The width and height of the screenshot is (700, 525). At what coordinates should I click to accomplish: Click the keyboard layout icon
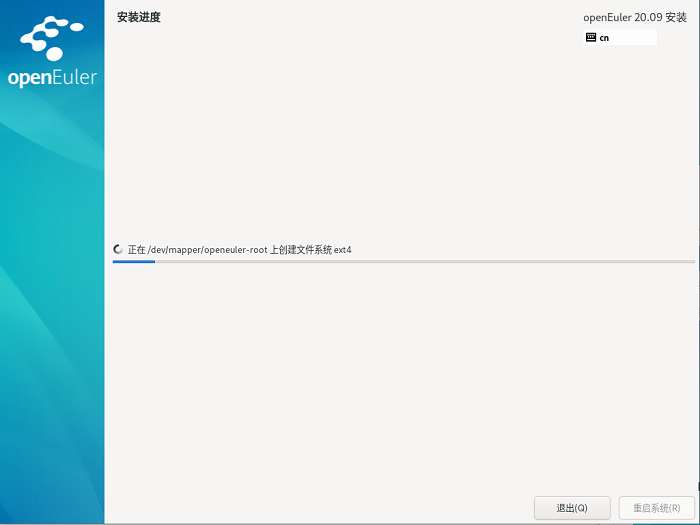click(591, 37)
